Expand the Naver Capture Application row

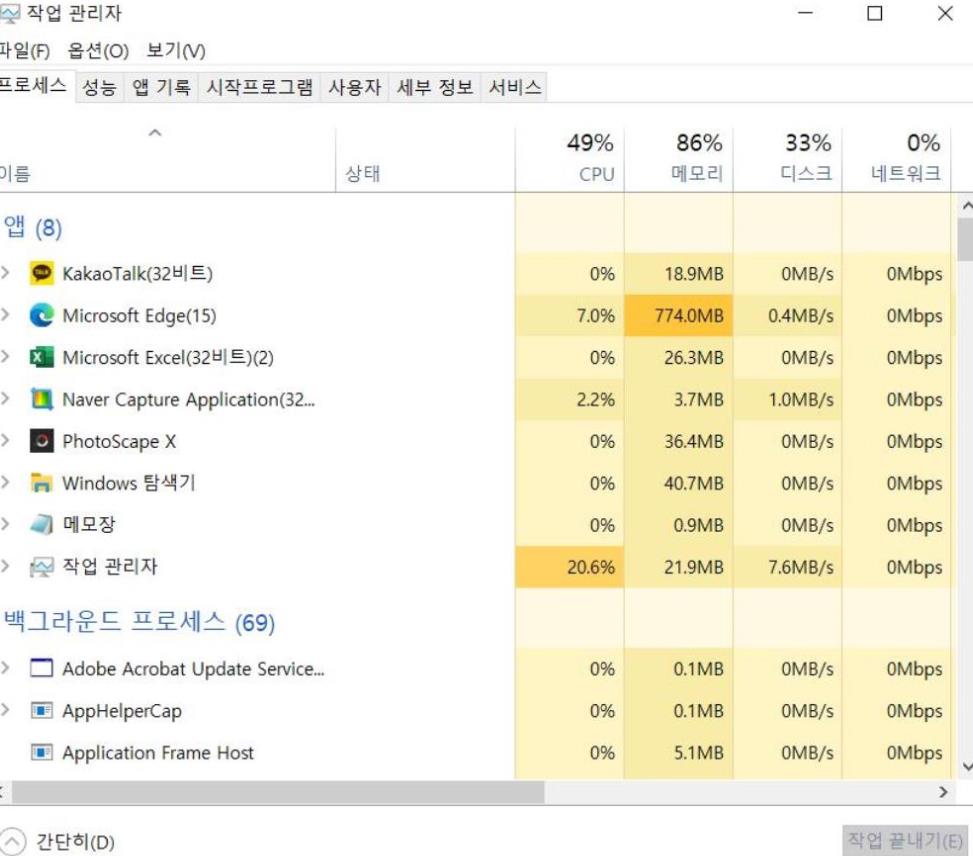point(5,399)
